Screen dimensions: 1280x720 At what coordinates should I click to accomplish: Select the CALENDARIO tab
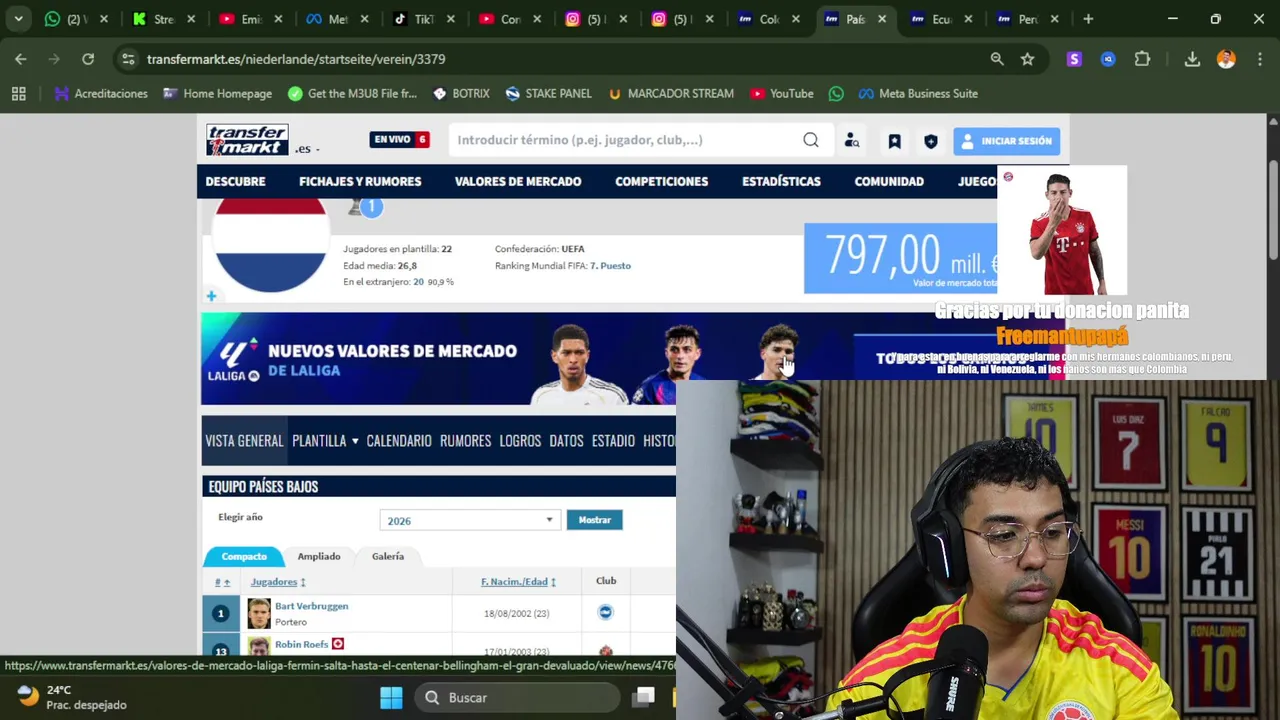399,441
